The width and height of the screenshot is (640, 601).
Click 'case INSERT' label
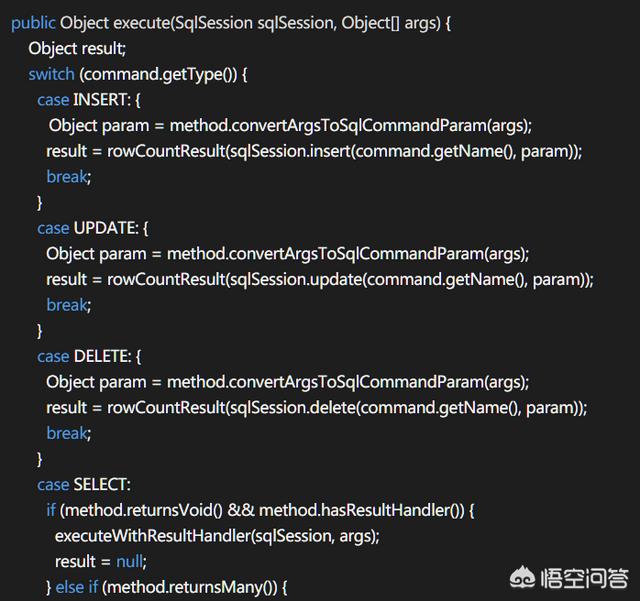[83, 100]
